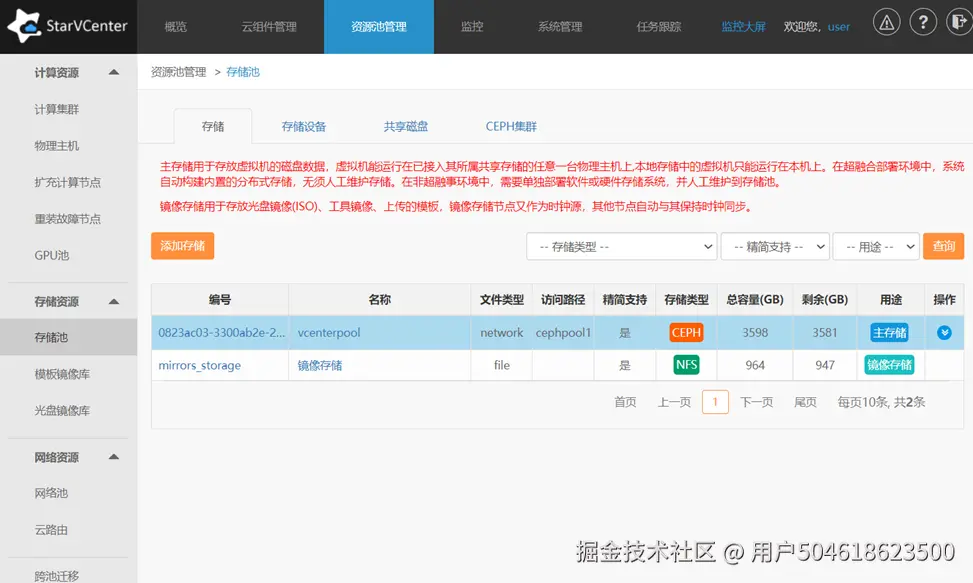Open the 云组件管理 menu

(269, 27)
